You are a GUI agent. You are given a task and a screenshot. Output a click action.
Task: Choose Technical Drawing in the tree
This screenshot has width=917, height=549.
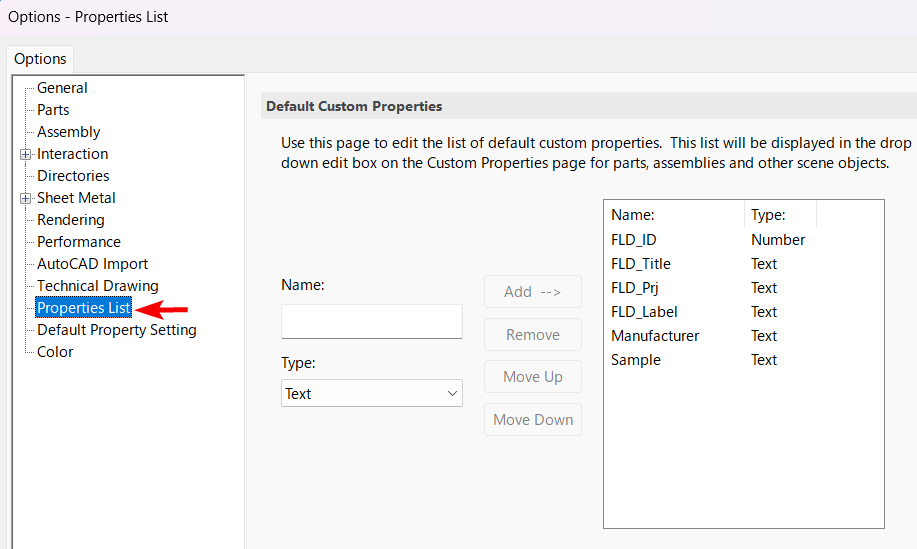(97, 286)
